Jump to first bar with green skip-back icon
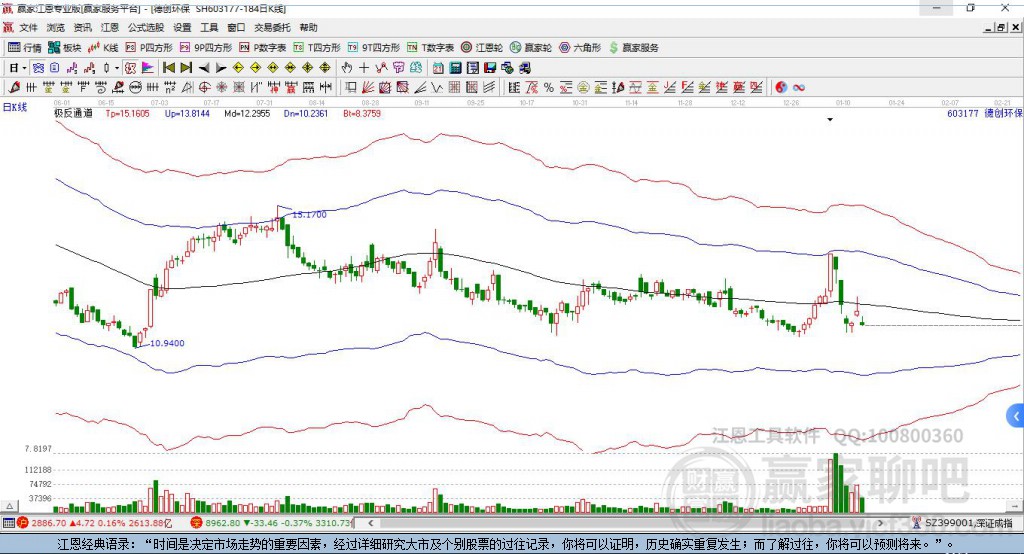1024x554 pixels. coord(169,68)
